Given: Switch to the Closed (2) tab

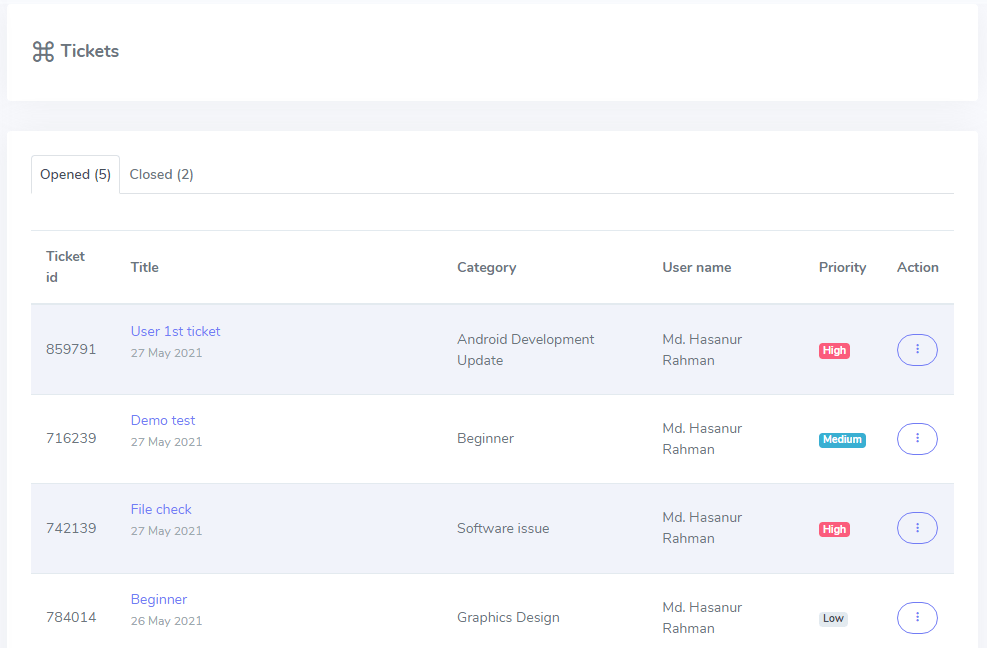Looking at the screenshot, I should 161,174.
